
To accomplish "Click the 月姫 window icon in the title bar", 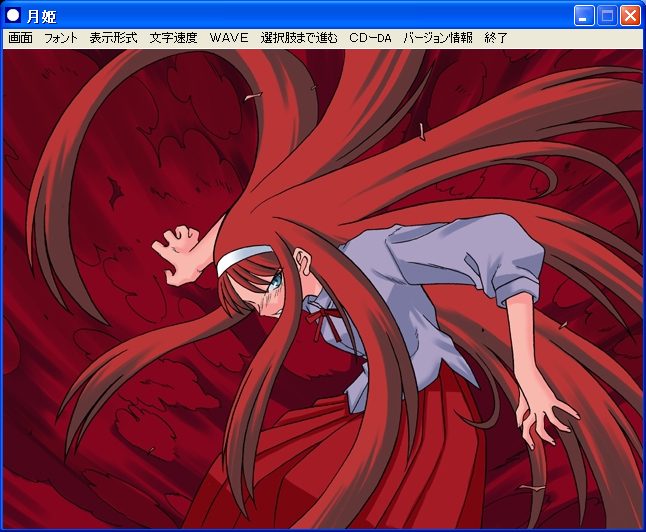I will tap(13, 15).
